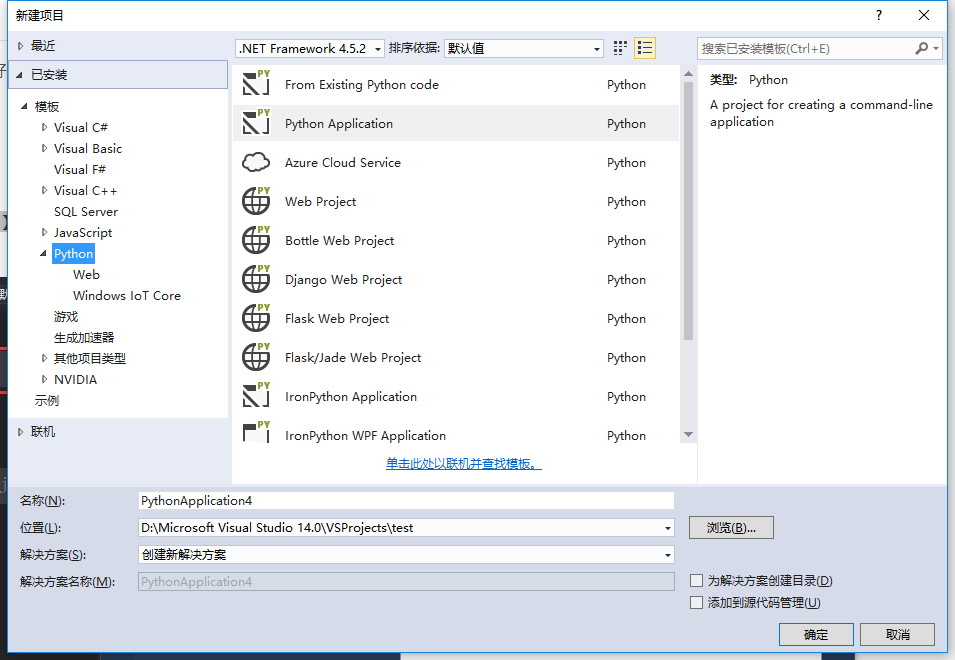Image resolution: width=955 pixels, height=660 pixels.
Task: Click the From Existing Python code icon
Action: click(256, 85)
